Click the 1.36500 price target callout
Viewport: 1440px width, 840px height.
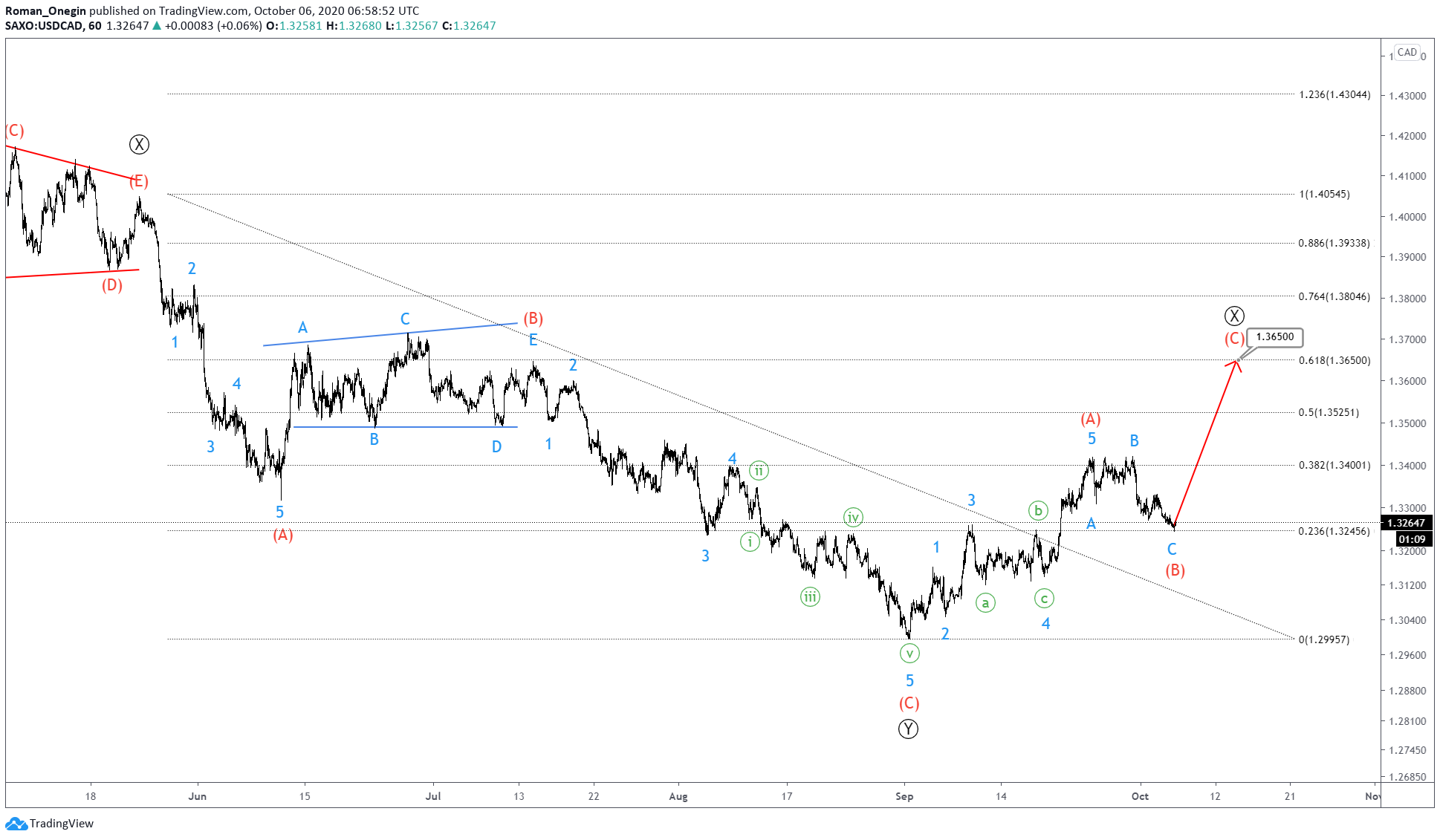[x=1274, y=337]
